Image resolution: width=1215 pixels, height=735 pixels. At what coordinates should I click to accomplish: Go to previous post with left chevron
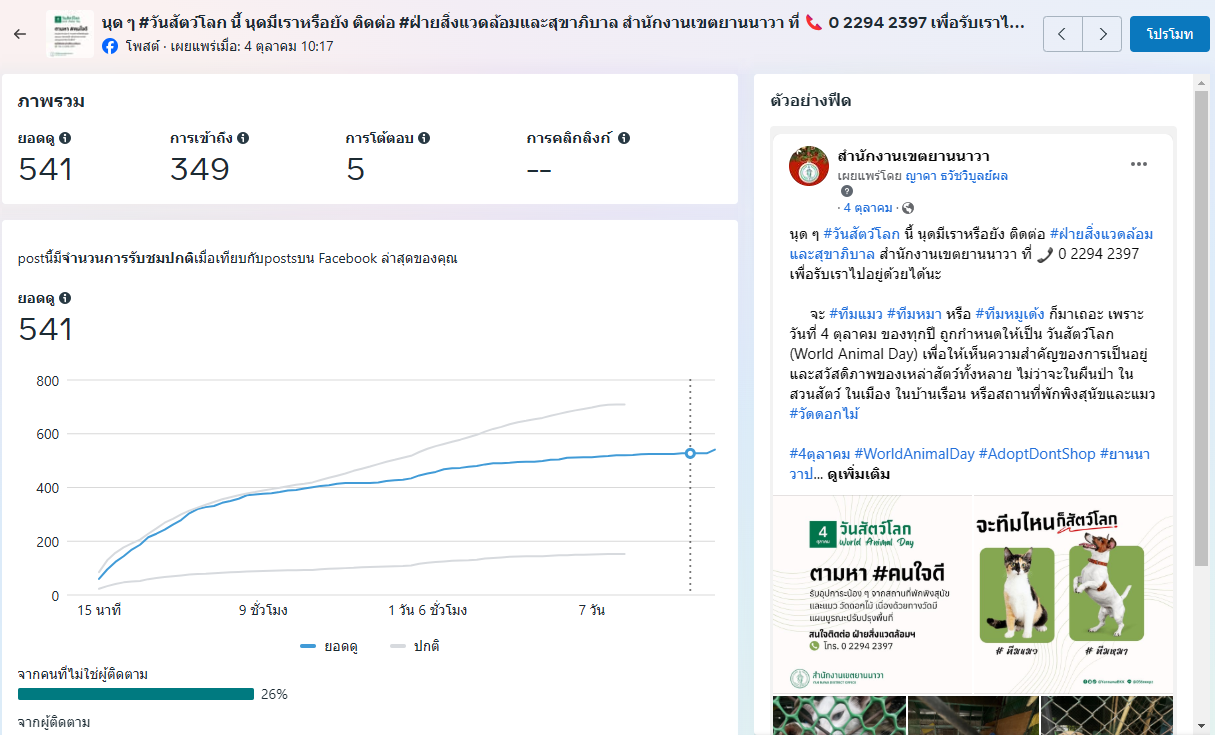[x=1062, y=34]
